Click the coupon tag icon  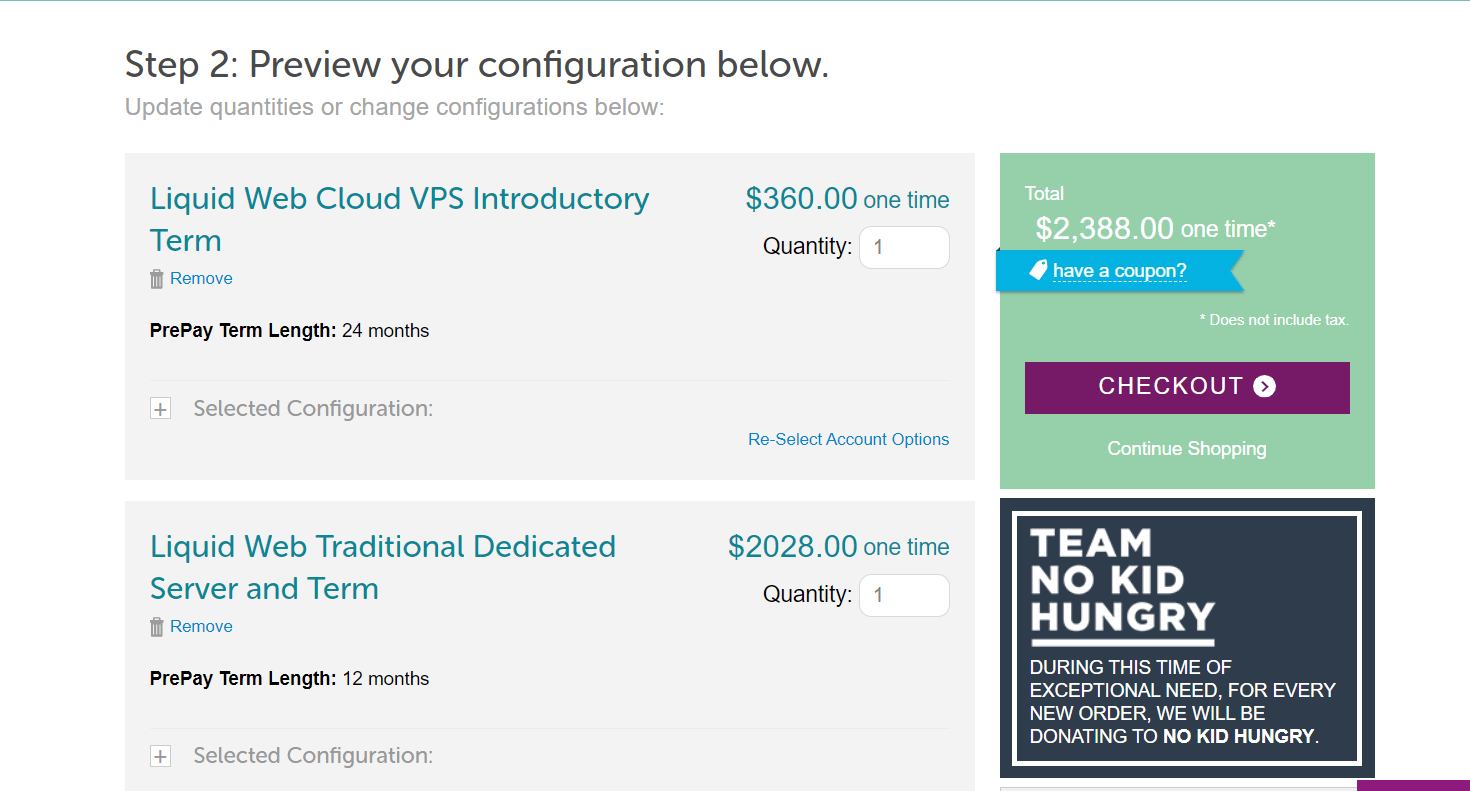pyautogui.click(x=1039, y=270)
